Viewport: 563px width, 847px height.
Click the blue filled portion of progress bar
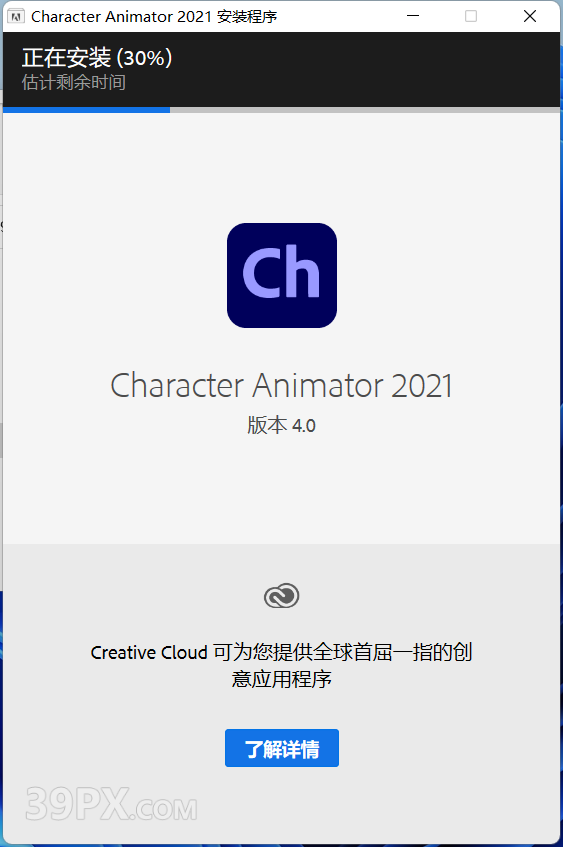[x=86, y=110]
